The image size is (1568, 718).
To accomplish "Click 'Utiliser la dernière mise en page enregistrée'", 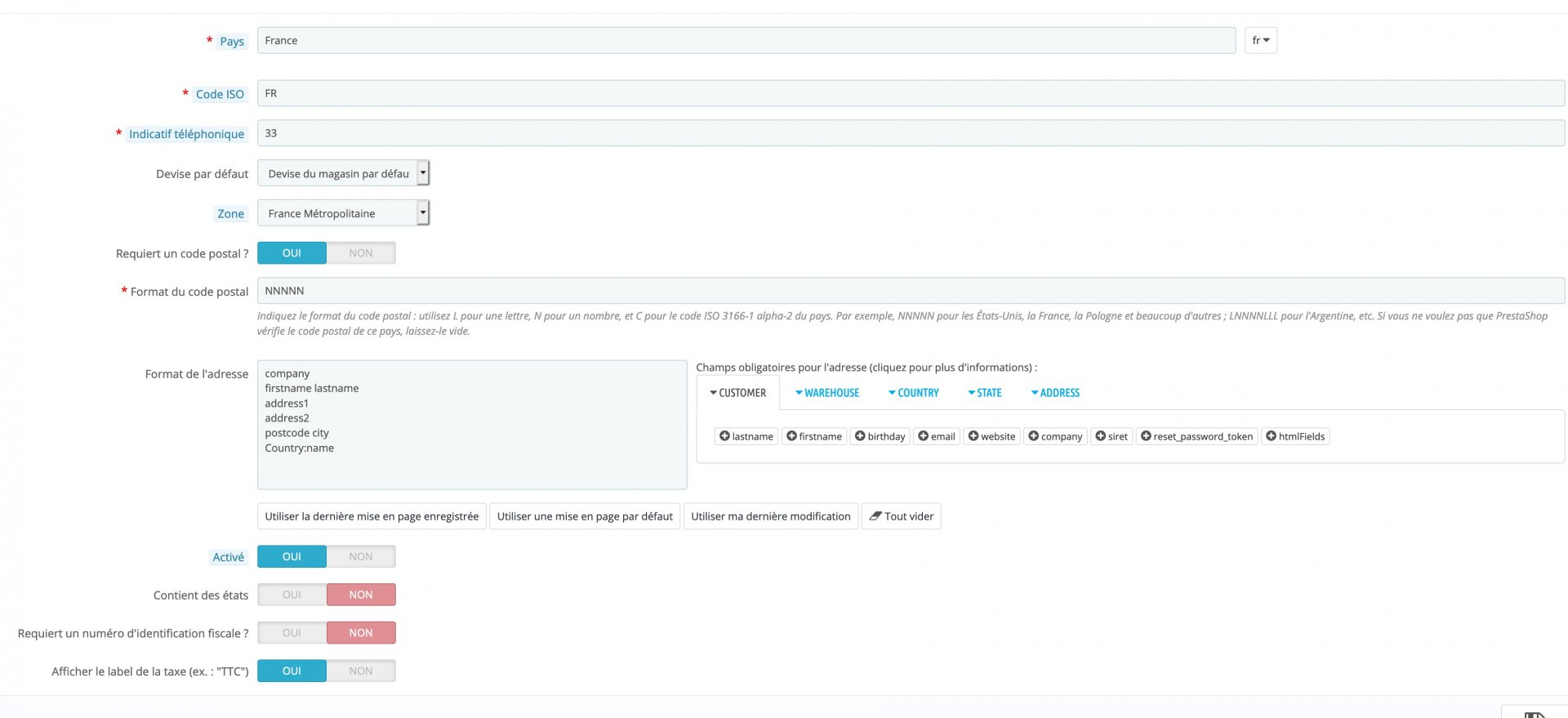I will [x=372, y=516].
